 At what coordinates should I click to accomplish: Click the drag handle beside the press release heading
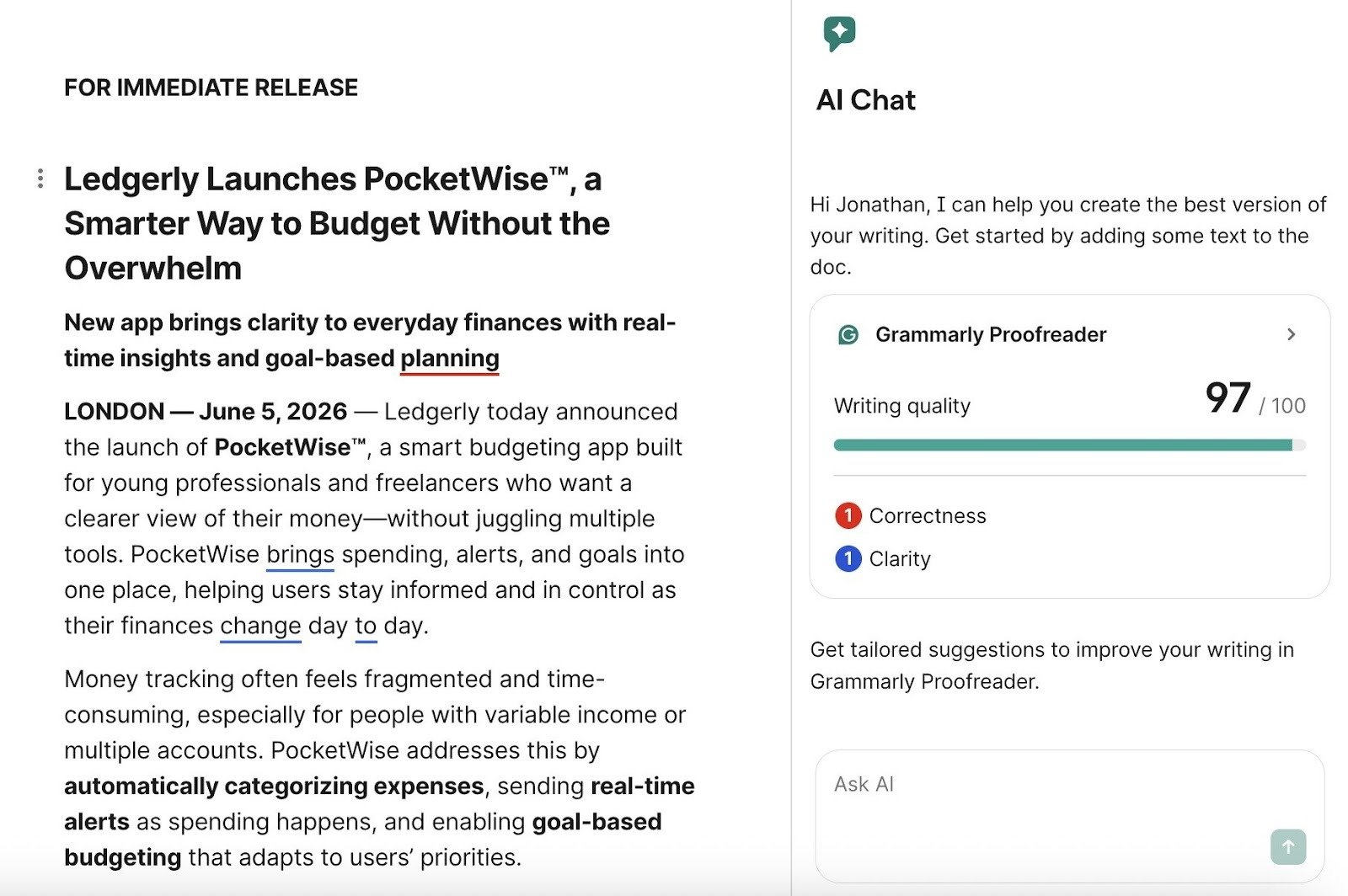click(40, 178)
